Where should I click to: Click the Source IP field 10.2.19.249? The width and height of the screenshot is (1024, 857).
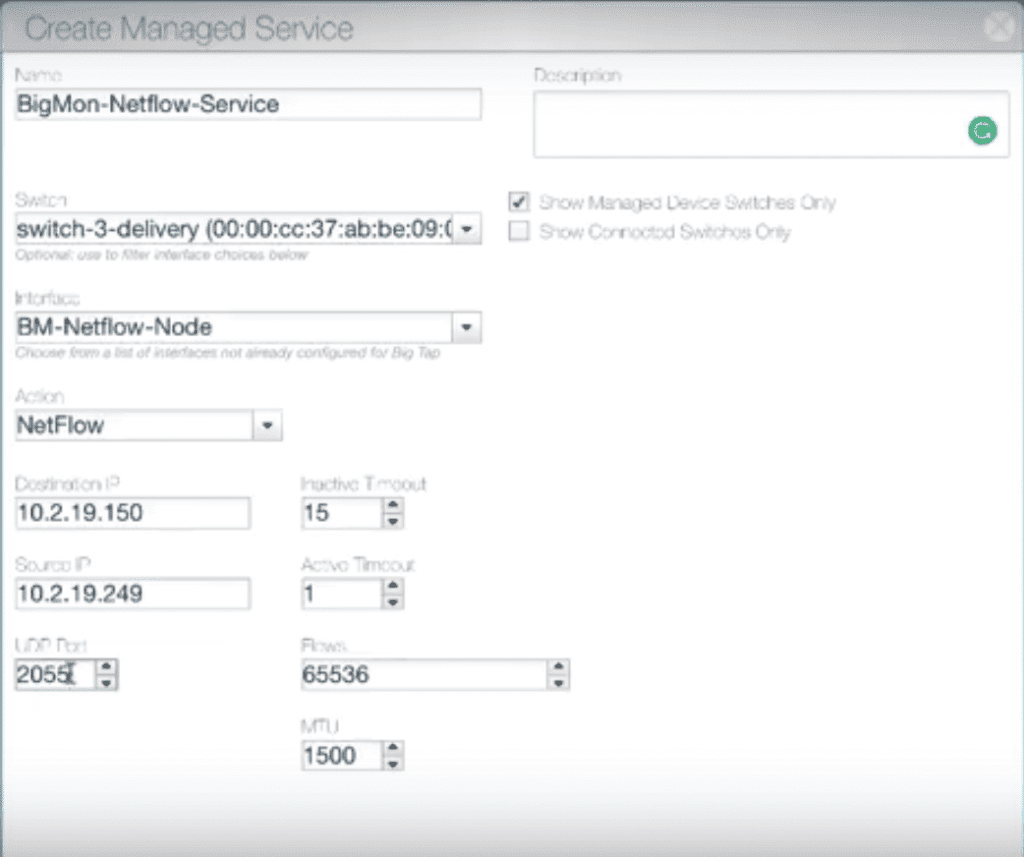tap(133, 594)
